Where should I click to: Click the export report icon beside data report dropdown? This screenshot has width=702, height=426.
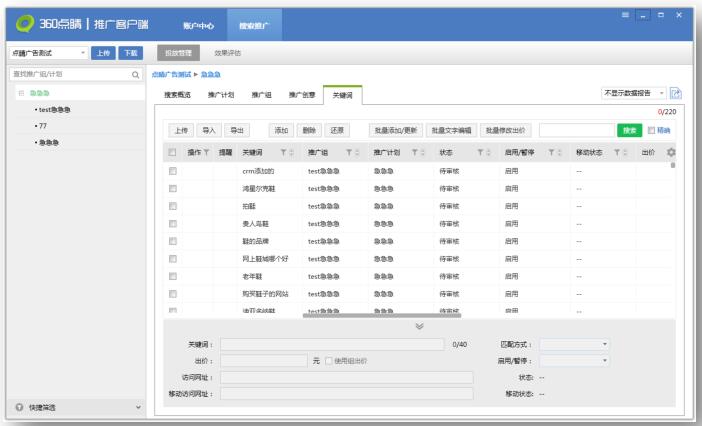676,93
